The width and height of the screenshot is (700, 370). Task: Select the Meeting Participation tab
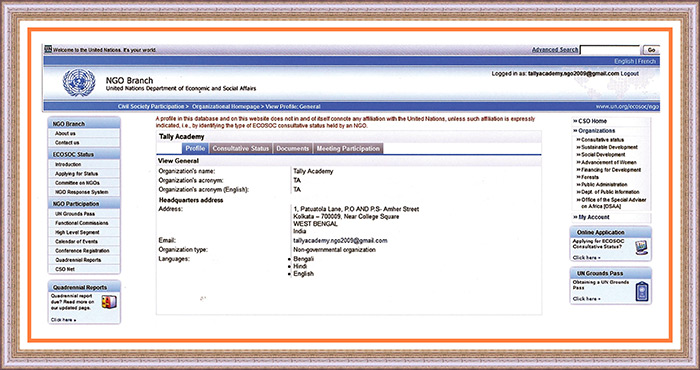348,149
